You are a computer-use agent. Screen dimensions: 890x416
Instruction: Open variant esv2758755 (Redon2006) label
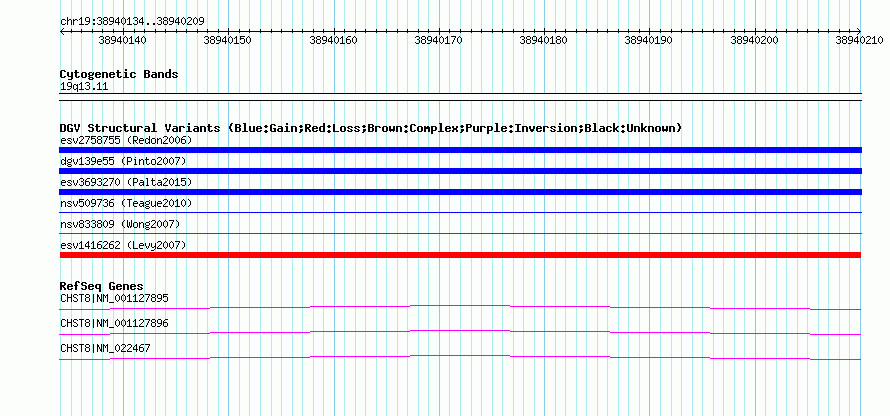[x=126, y=140]
